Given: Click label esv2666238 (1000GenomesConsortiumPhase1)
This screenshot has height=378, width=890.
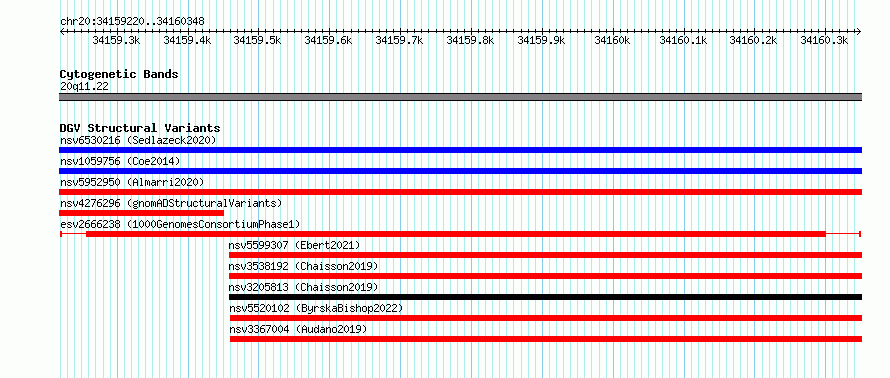Looking at the screenshot, I should (x=180, y=224).
